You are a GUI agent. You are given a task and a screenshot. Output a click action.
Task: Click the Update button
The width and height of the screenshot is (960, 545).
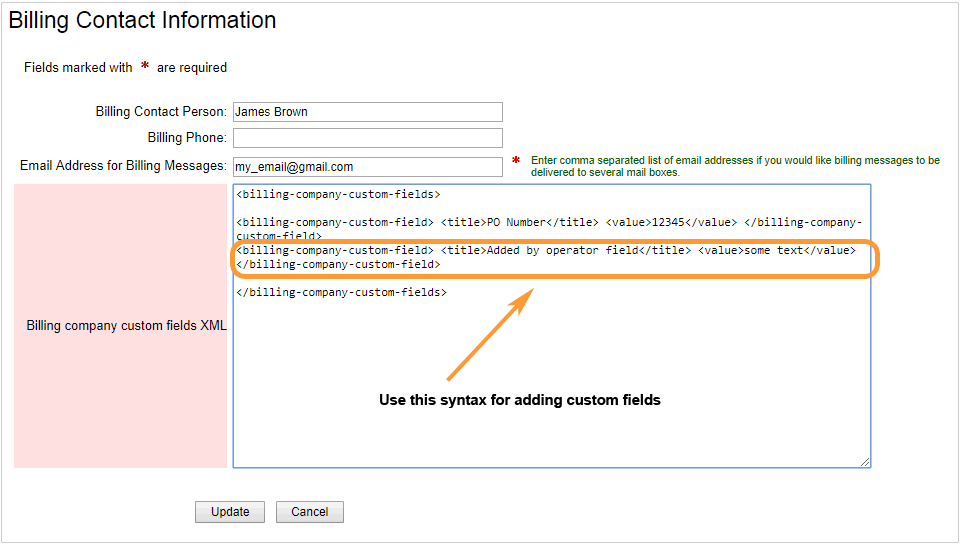230,512
